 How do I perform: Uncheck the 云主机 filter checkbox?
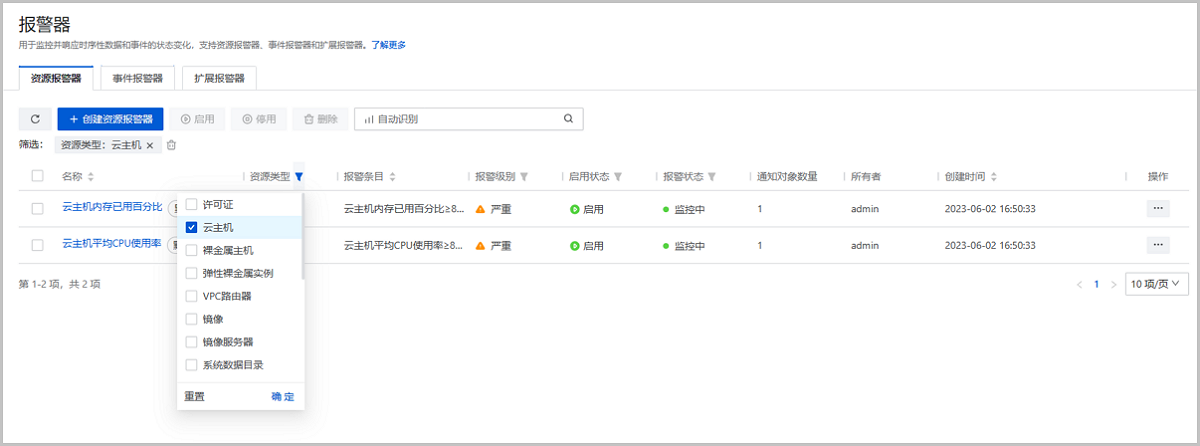point(192,227)
